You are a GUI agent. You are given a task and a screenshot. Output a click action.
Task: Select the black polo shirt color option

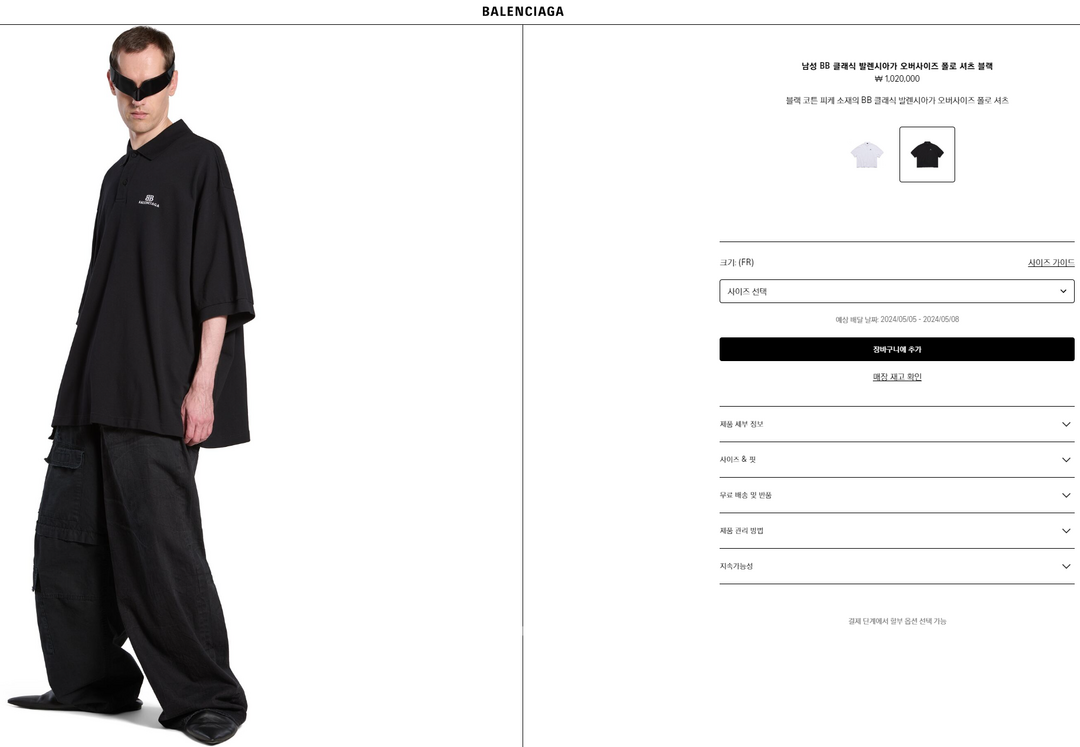[926, 154]
